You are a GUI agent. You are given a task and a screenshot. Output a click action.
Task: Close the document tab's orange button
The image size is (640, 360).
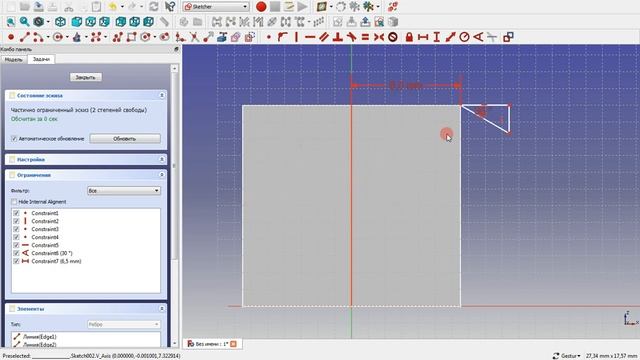tap(233, 344)
